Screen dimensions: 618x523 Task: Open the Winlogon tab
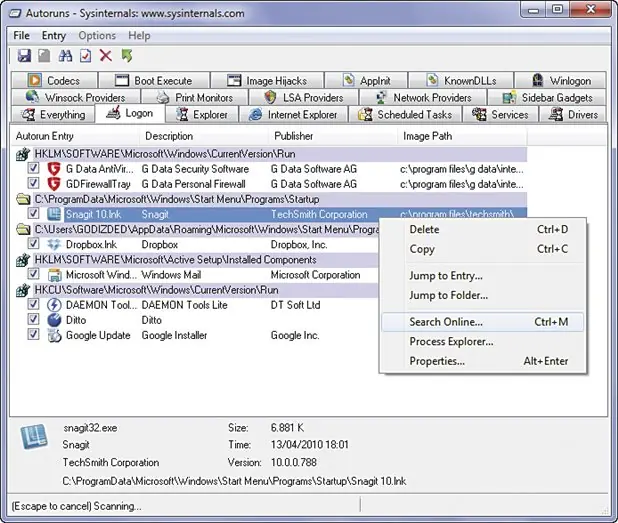(x=560, y=80)
